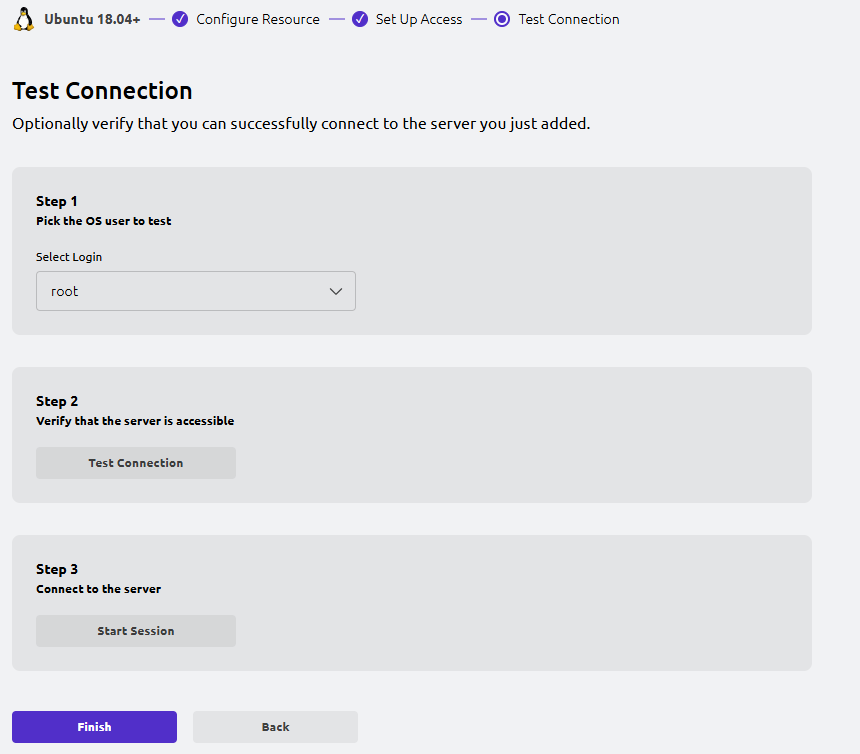Screen dimensions: 860x754
Task: Click the 'Optionally verify' description sentence
Action: [301, 124]
